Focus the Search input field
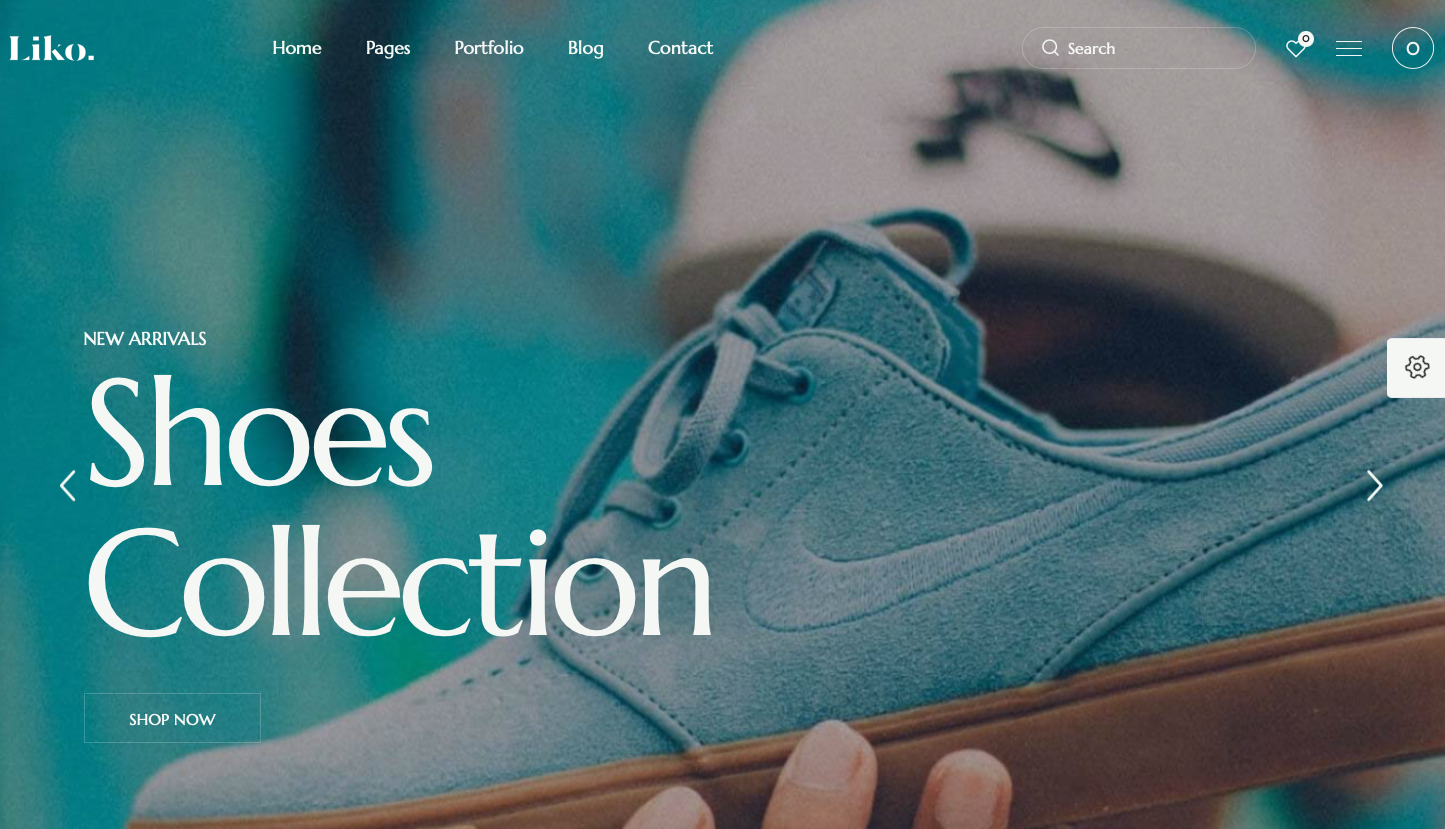Screen dimensions: 1445x829 (x=1139, y=48)
